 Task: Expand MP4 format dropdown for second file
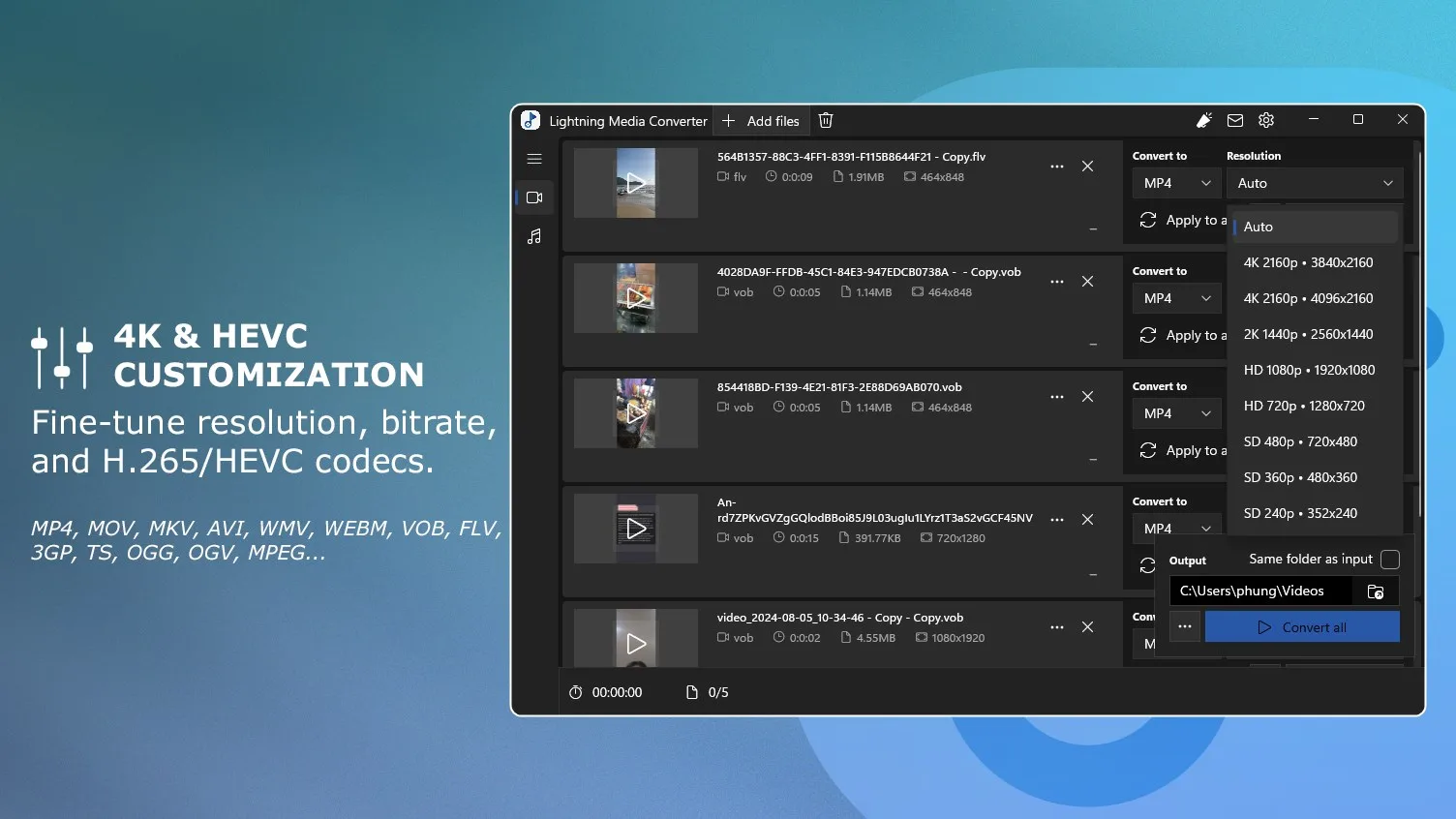(1176, 298)
